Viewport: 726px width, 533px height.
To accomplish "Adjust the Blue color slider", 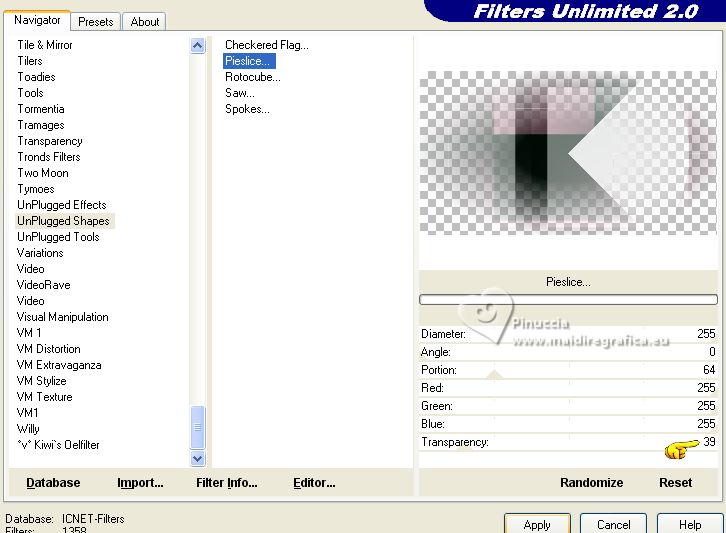I will pyautogui.click(x=568, y=424).
